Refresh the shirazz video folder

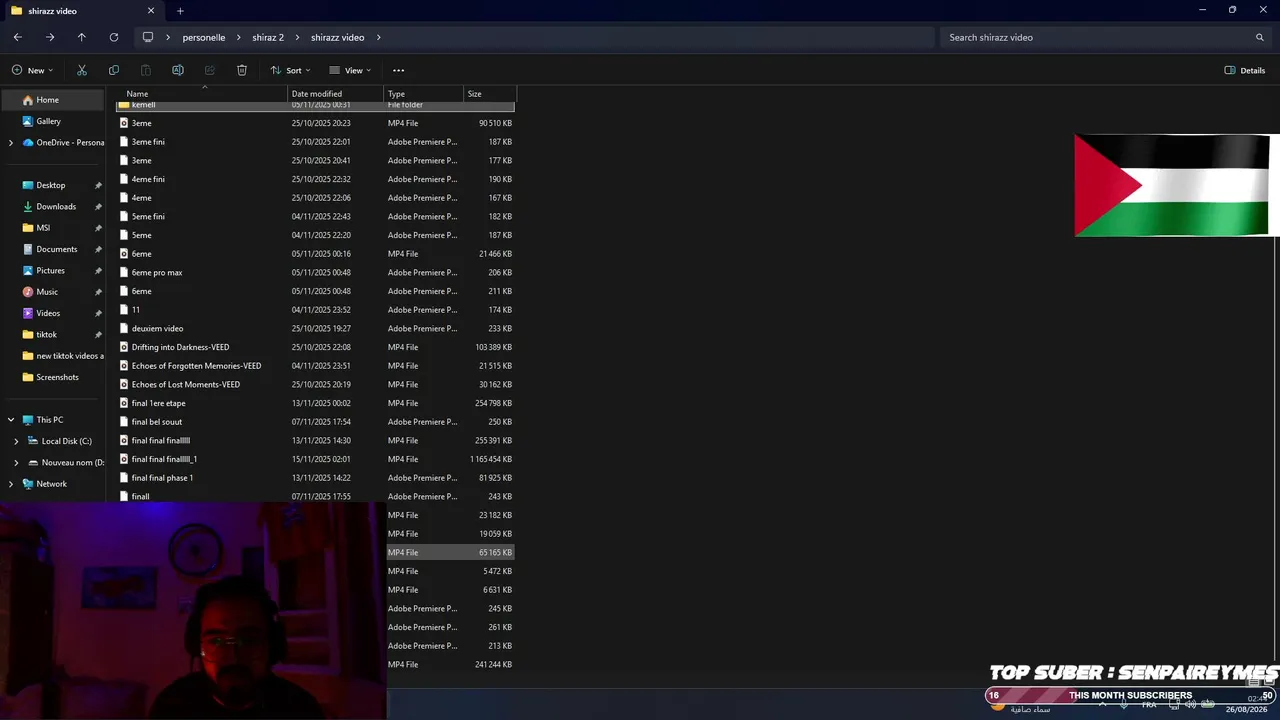tap(114, 37)
